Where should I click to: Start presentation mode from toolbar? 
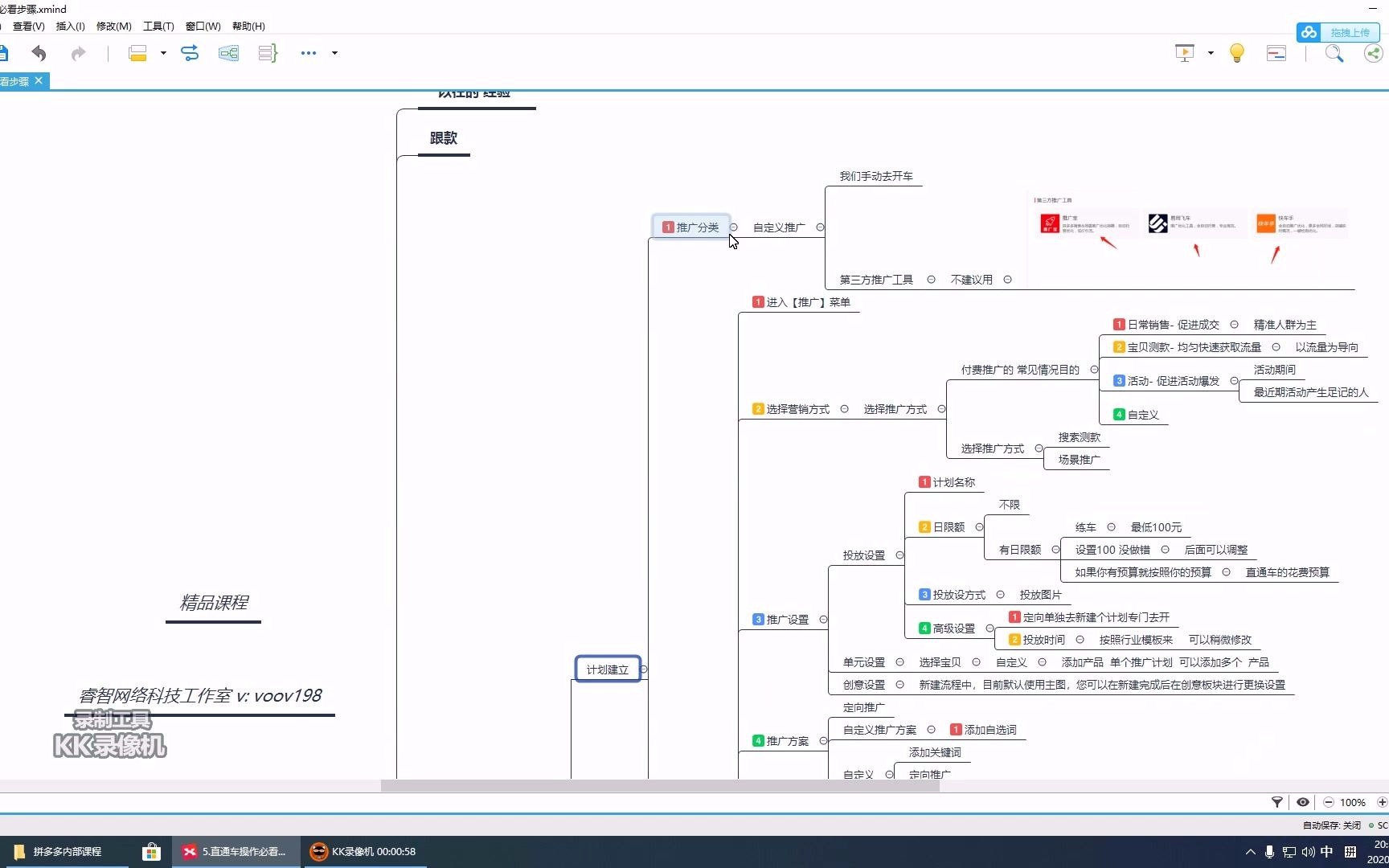coord(1185,53)
